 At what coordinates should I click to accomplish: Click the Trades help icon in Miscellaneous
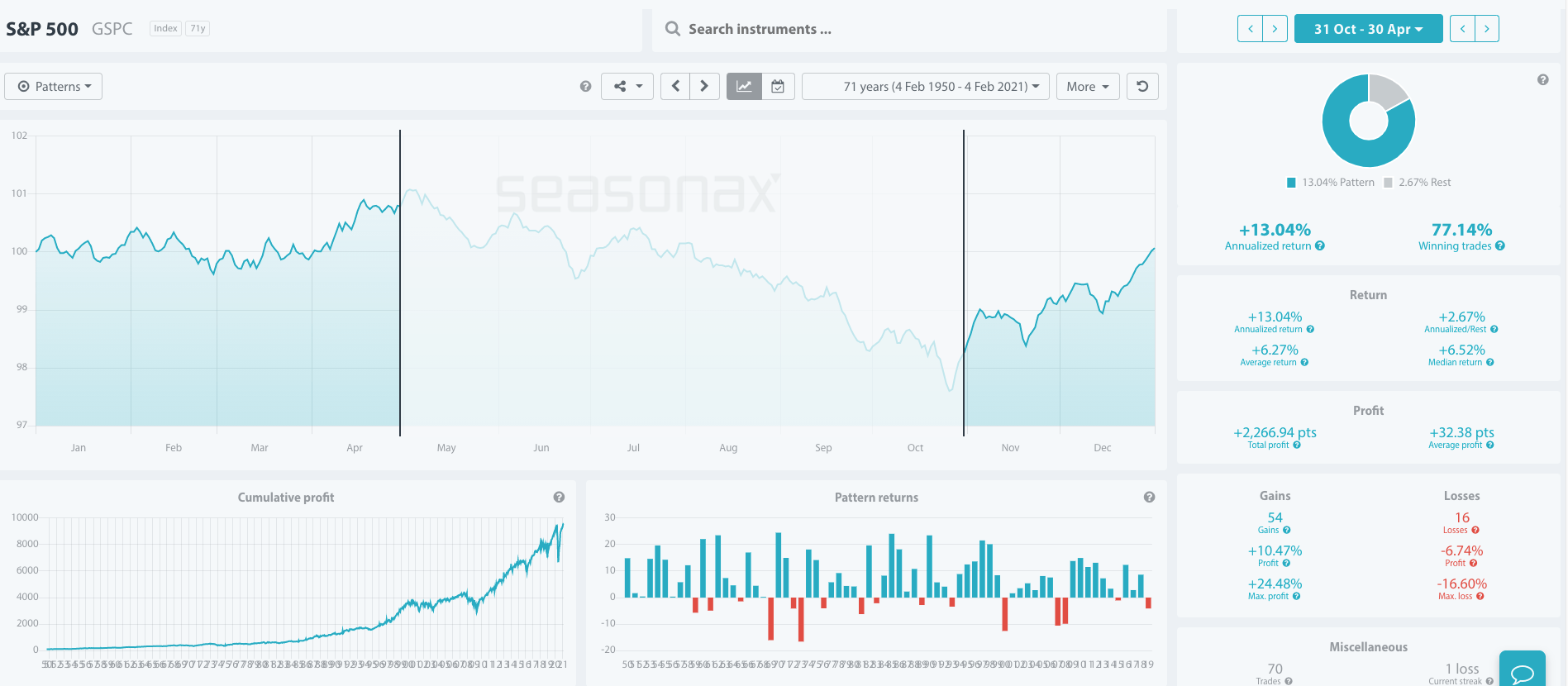[x=1289, y=682]
